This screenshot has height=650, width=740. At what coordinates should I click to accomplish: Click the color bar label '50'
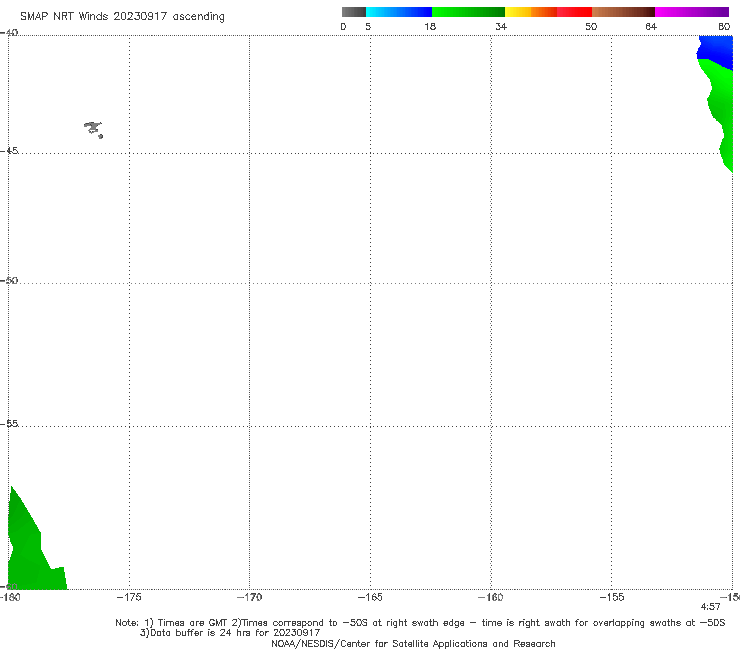pos(591,27)
